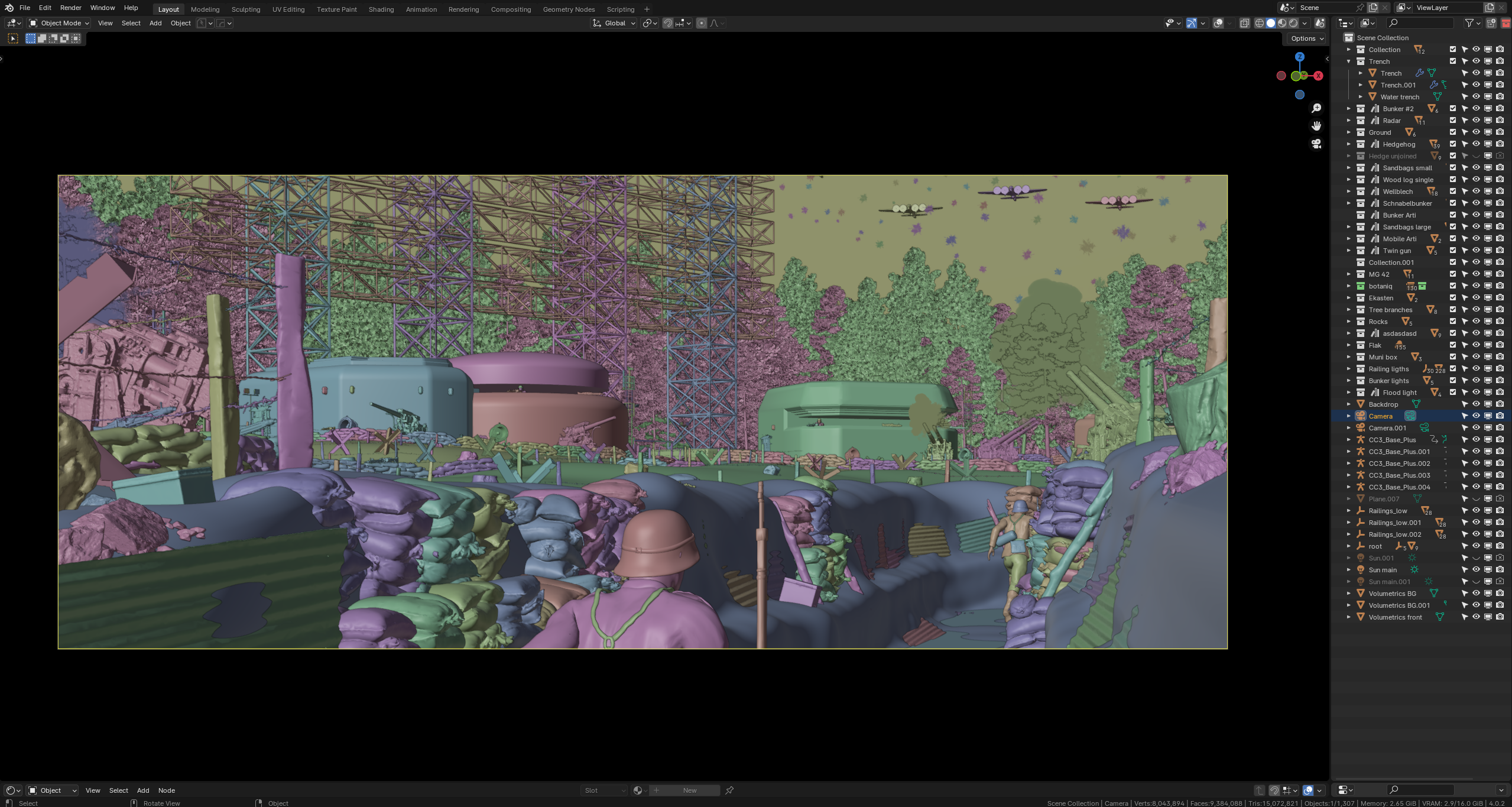Screen dimensions: 1512x807
Task: Hide Sun main in viewport
Action: 1476,570
